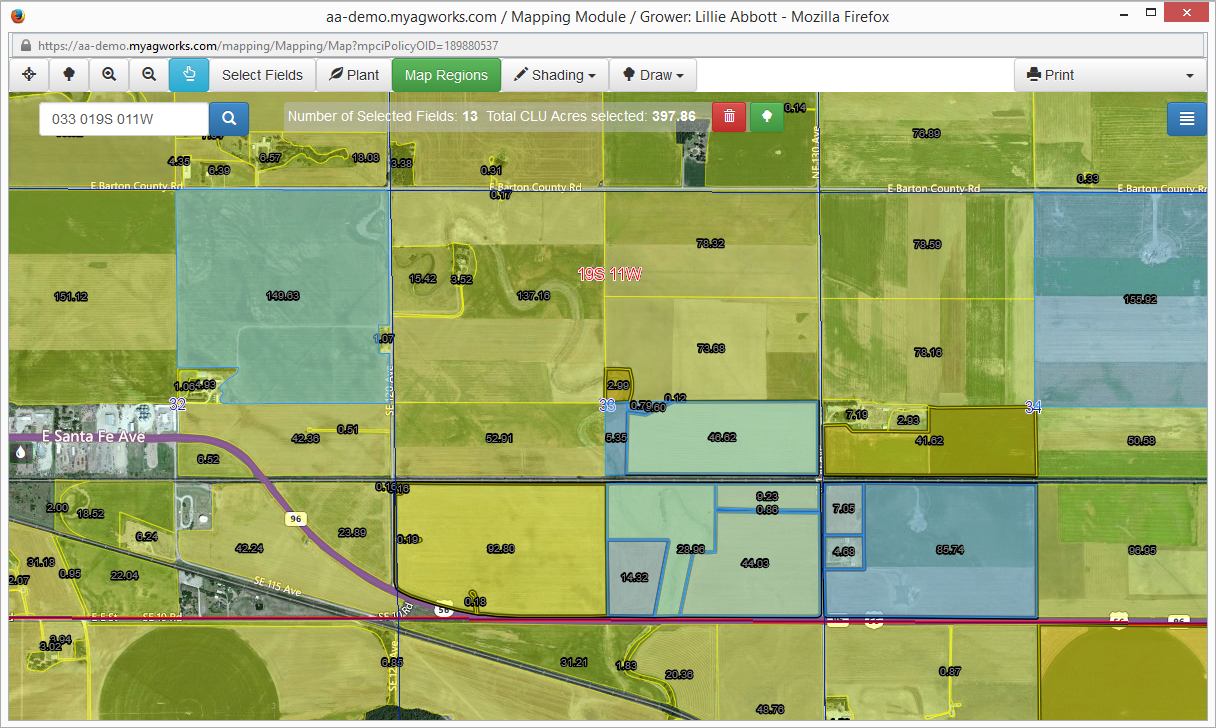This screenshot has width=1216, height=728.
Task: Select the 41.62 acre field
Action: [x=930, y=441]
